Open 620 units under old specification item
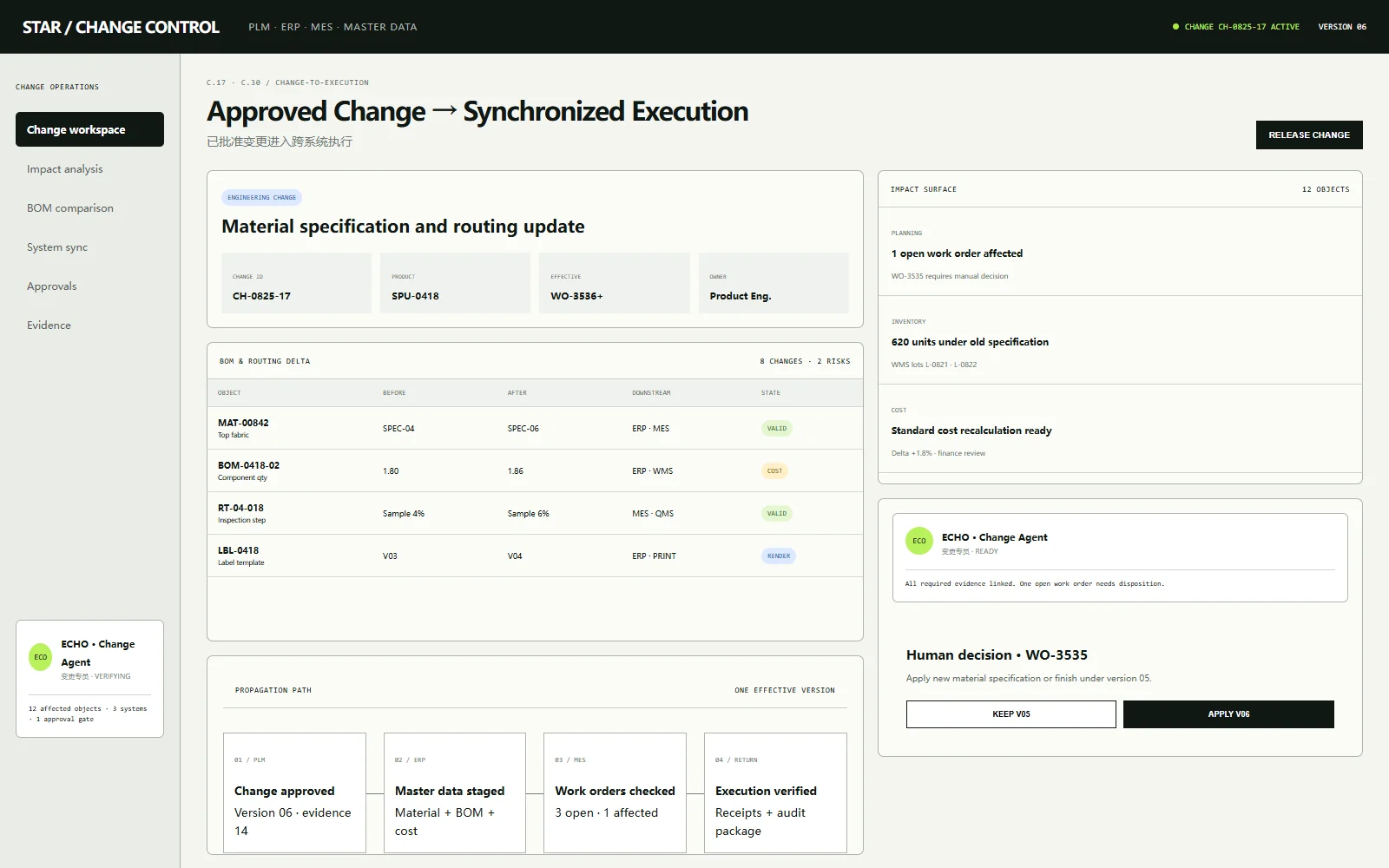 [x=1120, y=341]
